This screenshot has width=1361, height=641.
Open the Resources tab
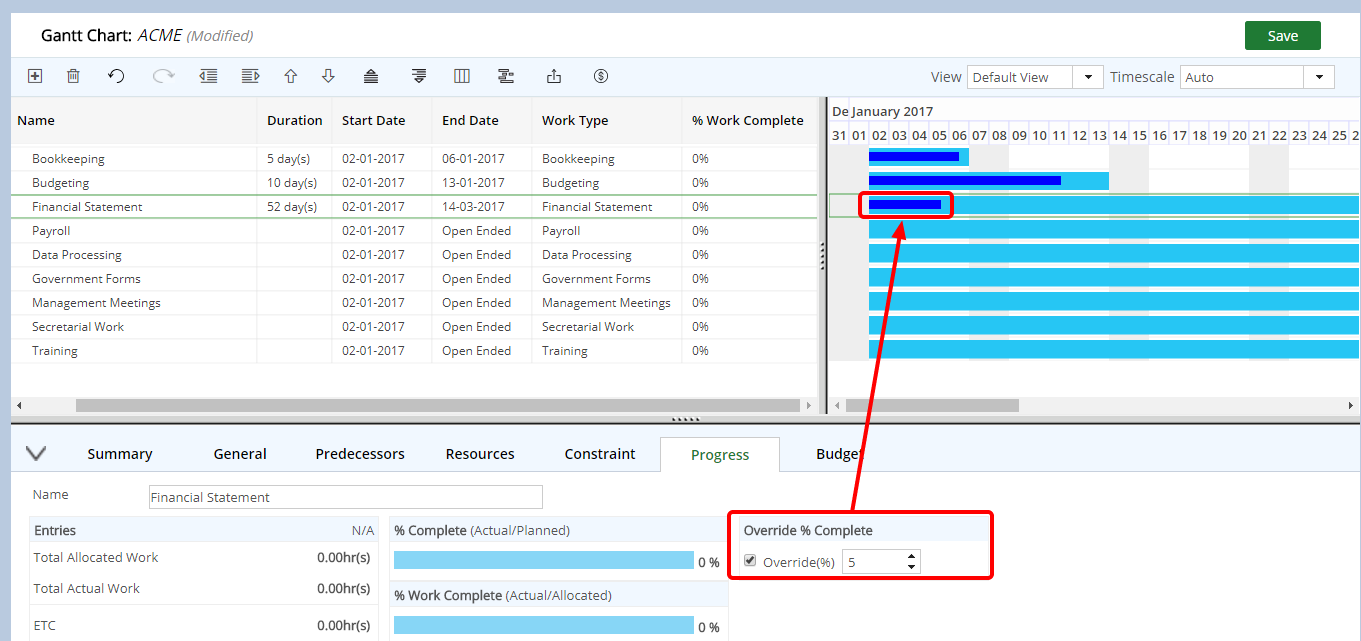480,454
